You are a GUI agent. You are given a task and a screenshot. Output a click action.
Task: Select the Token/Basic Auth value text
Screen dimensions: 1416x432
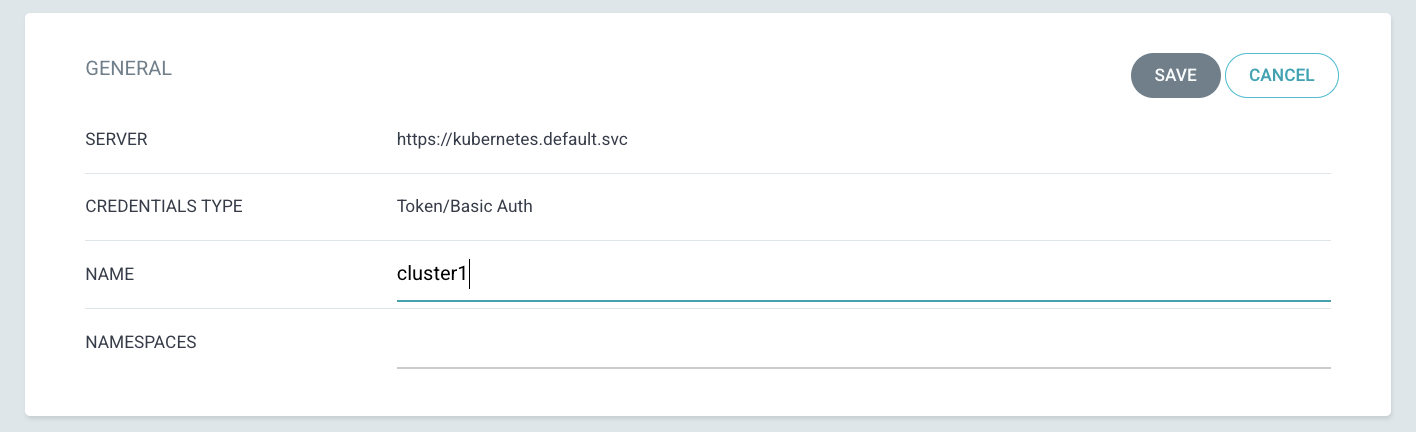(x=465, y=207)
